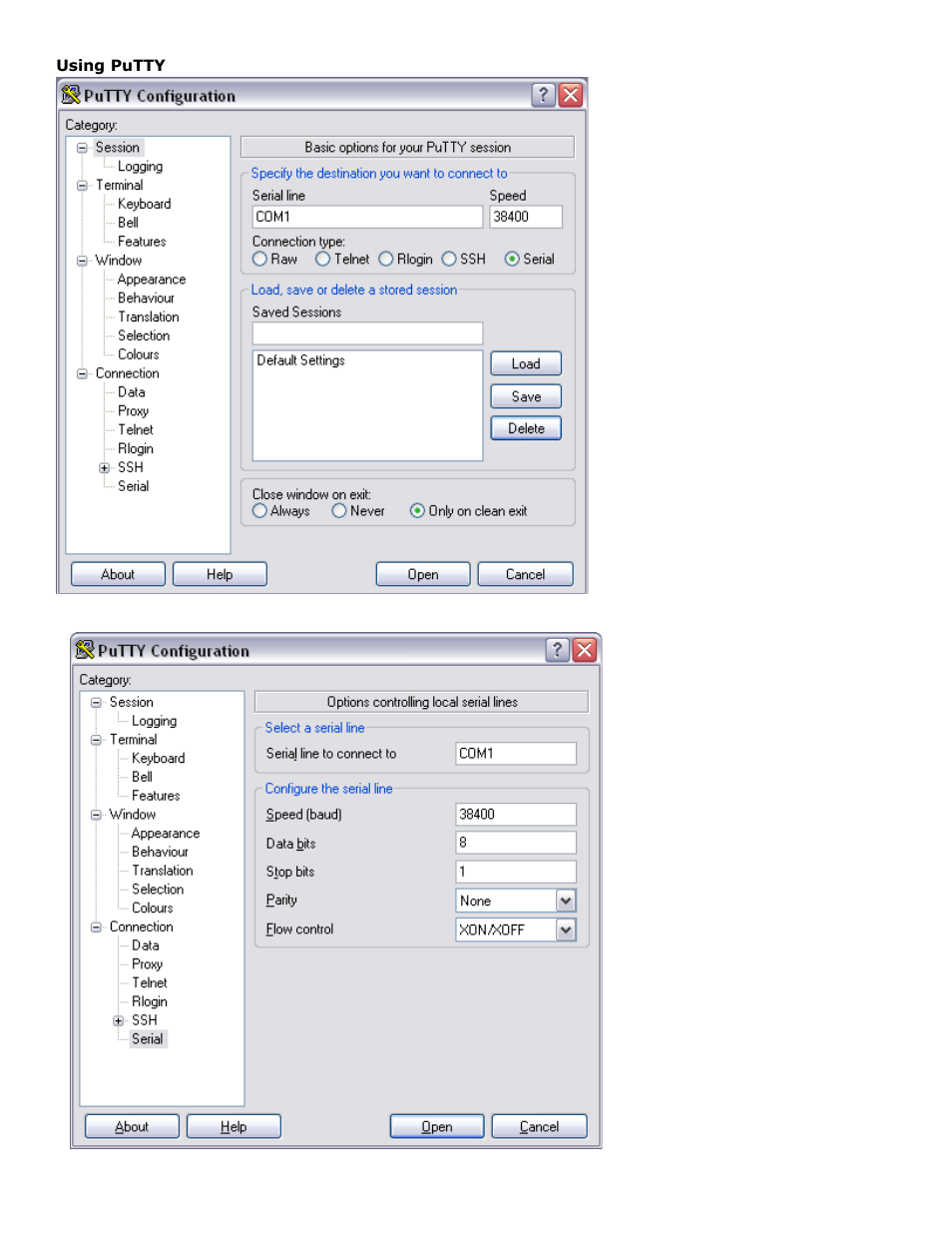The image size is (952, 1233).
Task: Click About in the lower window
Action: point(132,1127)
